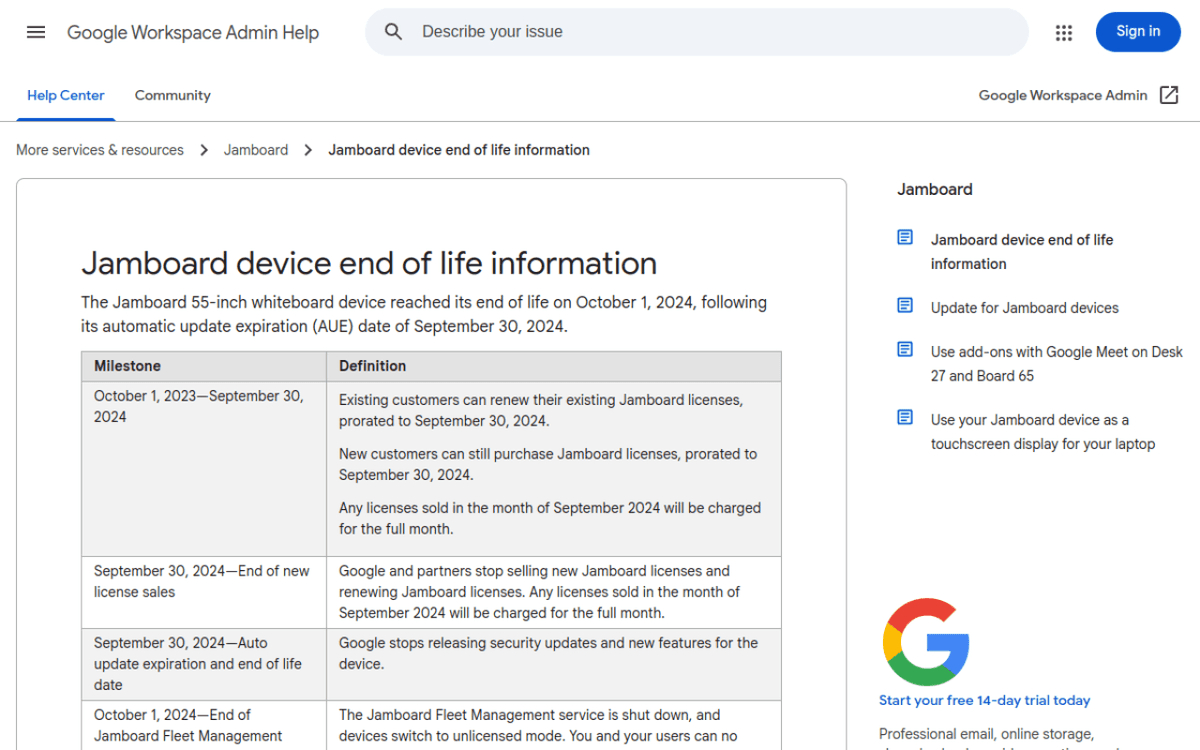Click the external link icon next to Google Workspace Admin
The height and width of the screenshot is (750, 1200).
[x=1169, y=94]
